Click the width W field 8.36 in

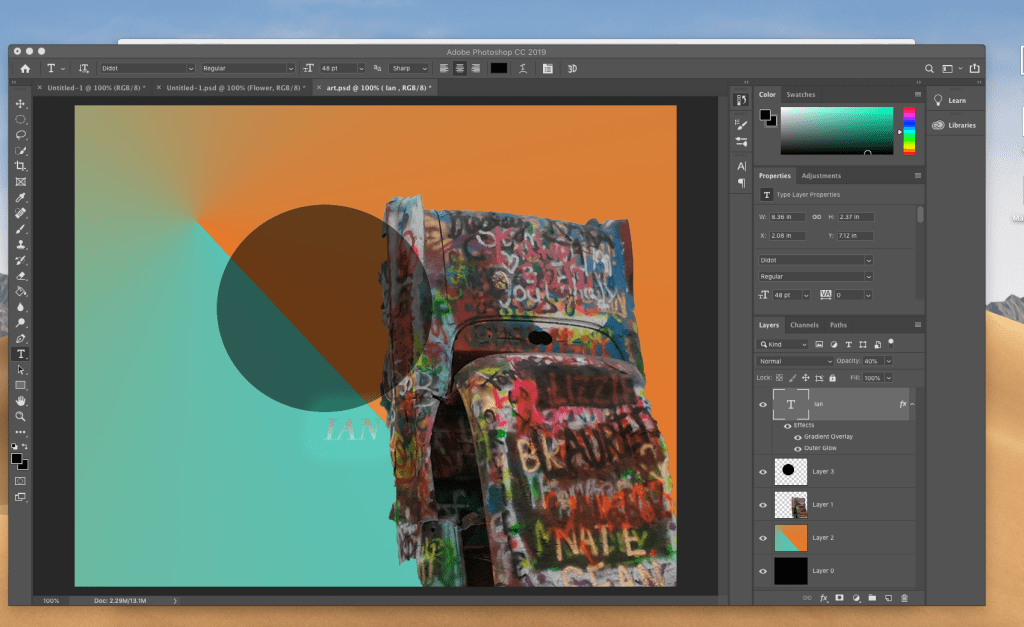787,217
